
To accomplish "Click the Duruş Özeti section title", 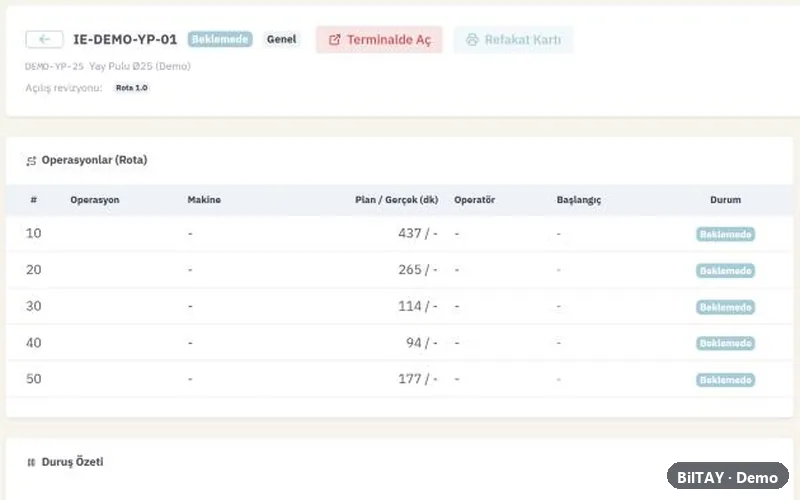I will pyautogui.click(x=72, y=462).
